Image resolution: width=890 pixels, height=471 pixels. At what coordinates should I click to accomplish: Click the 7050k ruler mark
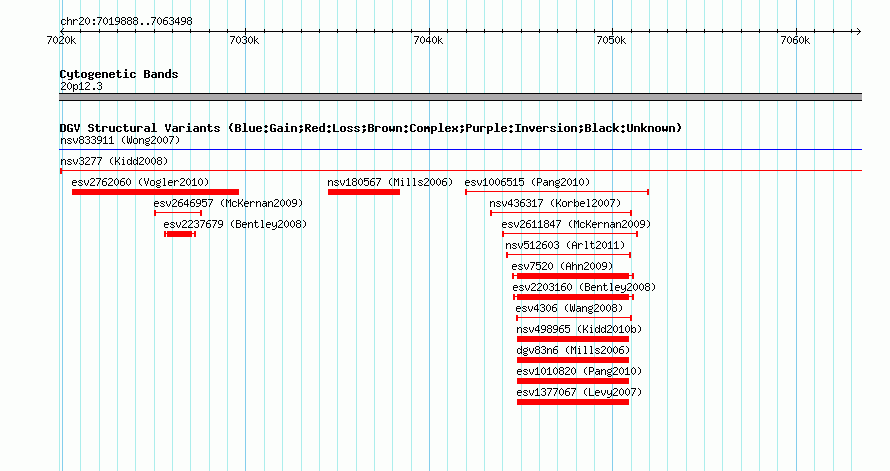point(612,40)
